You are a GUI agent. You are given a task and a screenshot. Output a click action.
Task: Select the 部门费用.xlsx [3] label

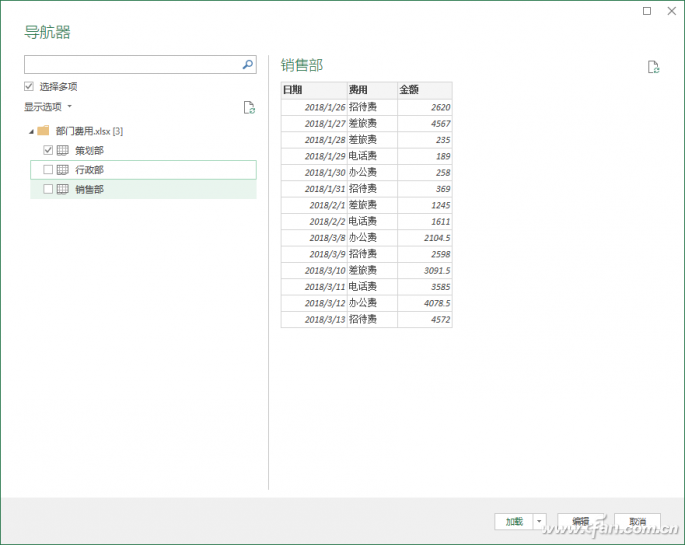(x=89, y=131)
